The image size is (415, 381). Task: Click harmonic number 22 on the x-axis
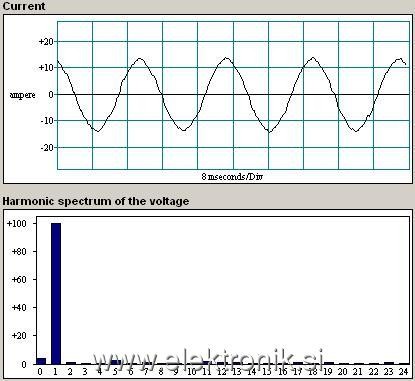pos(373,371)
